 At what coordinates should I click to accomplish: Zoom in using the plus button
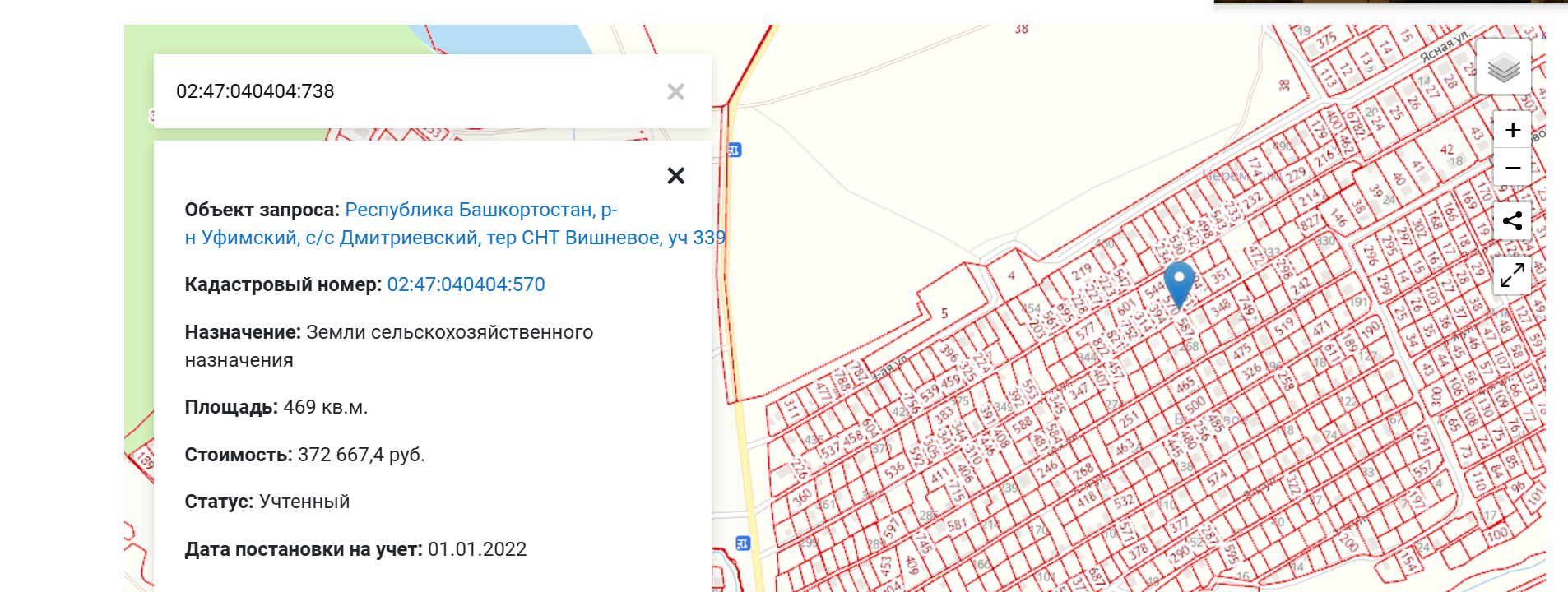click(1512, 130)
